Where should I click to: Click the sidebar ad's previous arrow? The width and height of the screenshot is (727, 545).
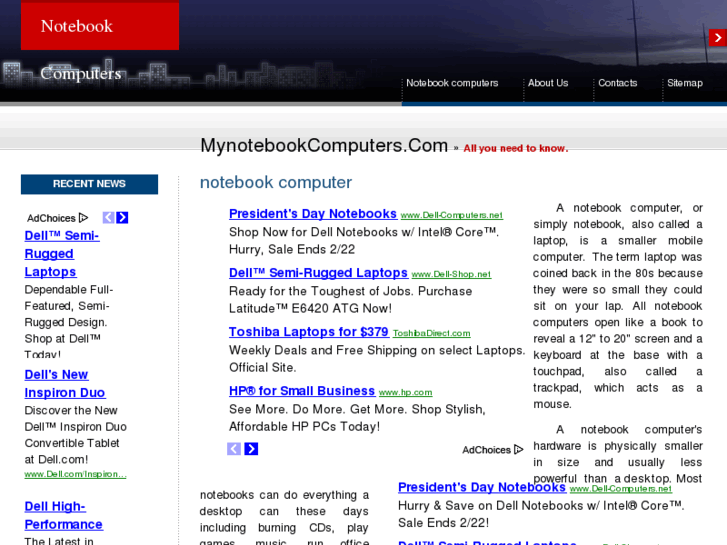[108, 218]
